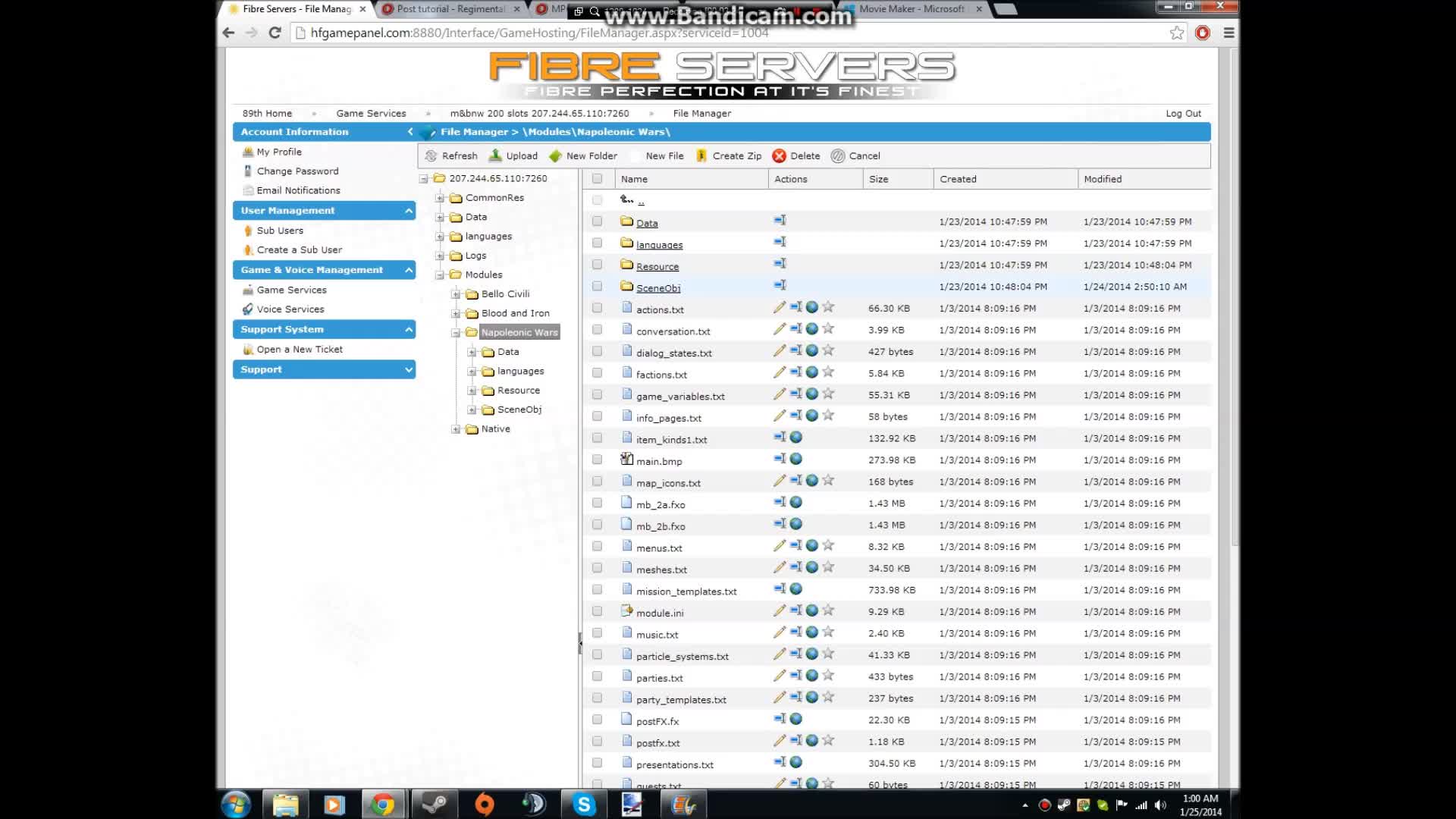Image resolution: width=1456 pixels, height=819 pixels.
Task: Go to Game Services breadcrumb
Action: click(x=371, y=113)
